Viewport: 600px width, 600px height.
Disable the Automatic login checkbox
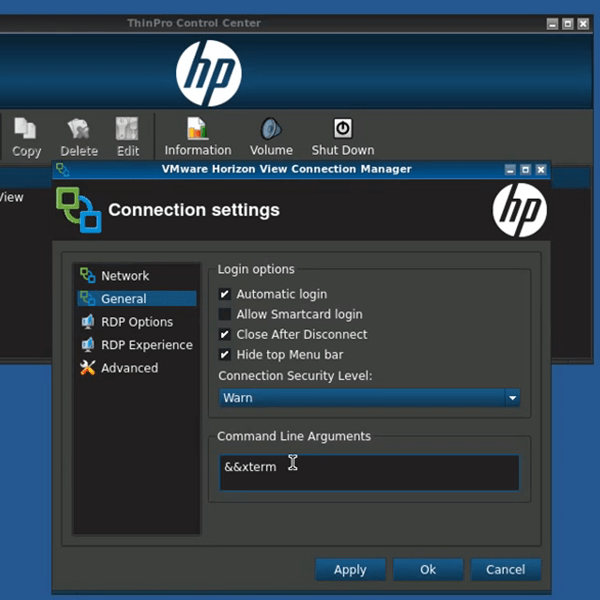tap(225, 294)
